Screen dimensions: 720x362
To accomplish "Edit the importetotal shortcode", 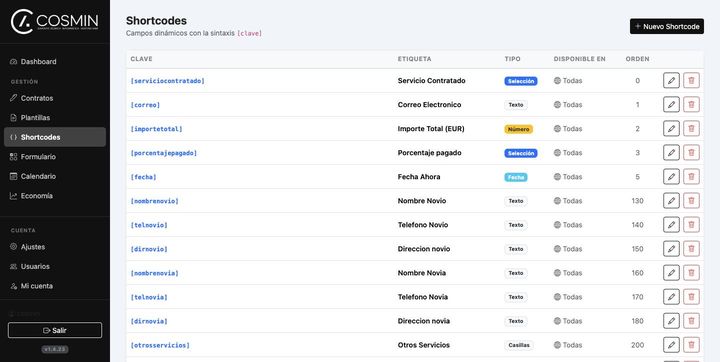I will (671, 129).
